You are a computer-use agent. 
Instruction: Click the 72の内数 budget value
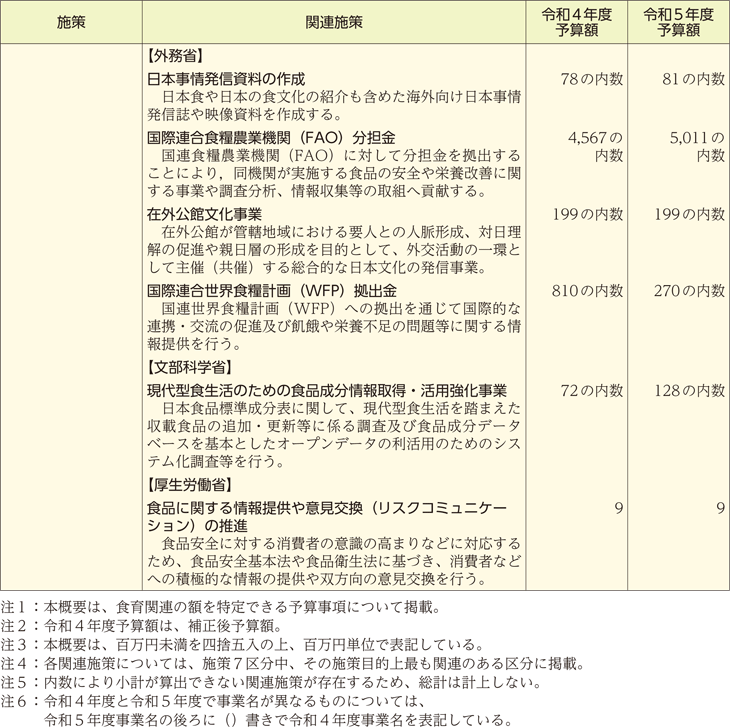pos(592,390)
